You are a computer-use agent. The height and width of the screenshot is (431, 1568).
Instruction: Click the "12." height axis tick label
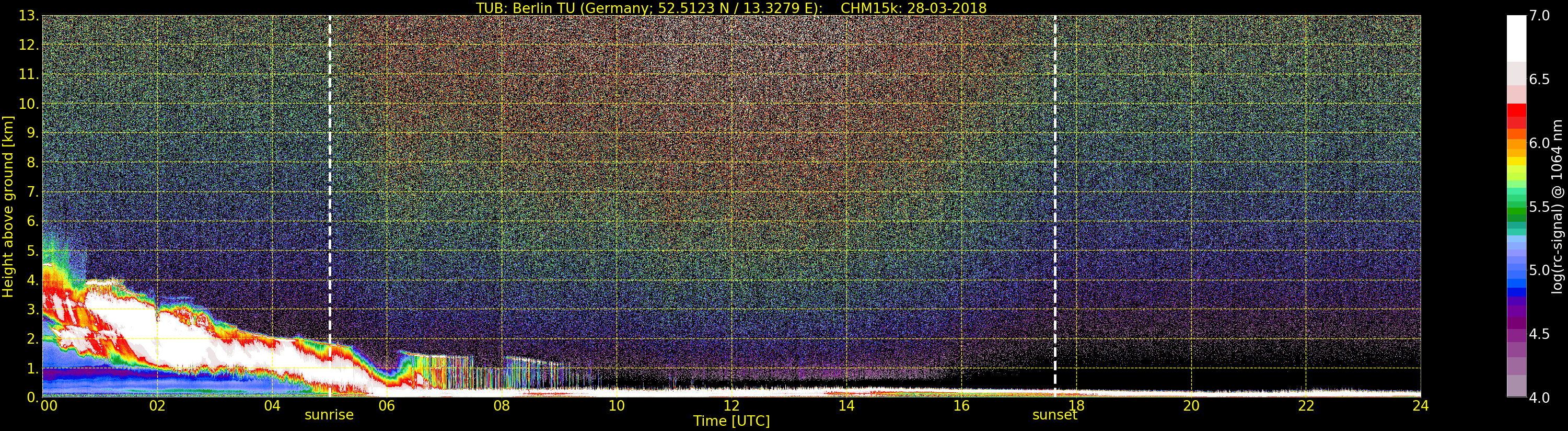29,45
